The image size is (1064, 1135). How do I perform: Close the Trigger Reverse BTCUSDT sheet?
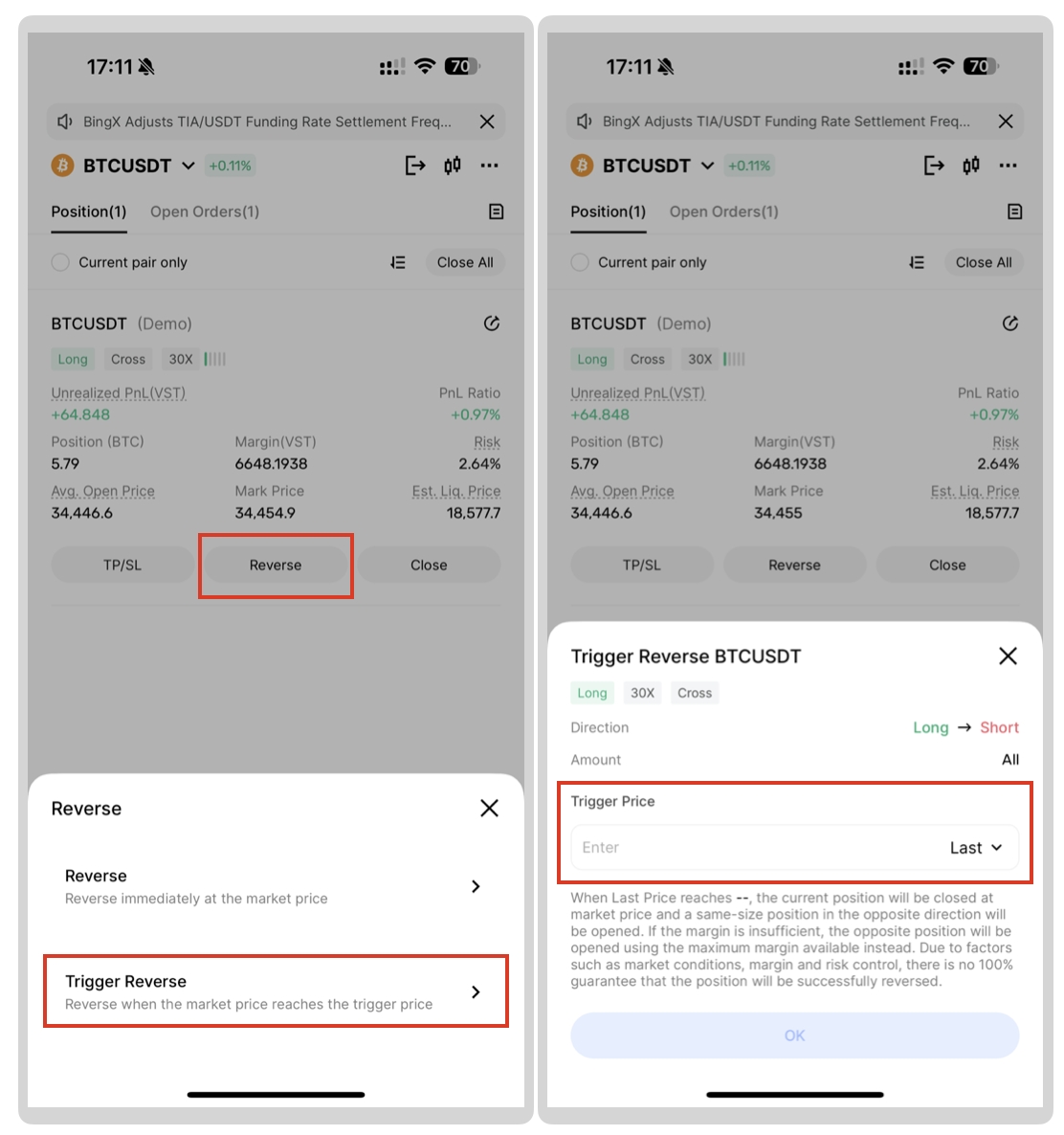click(1008, 656)
